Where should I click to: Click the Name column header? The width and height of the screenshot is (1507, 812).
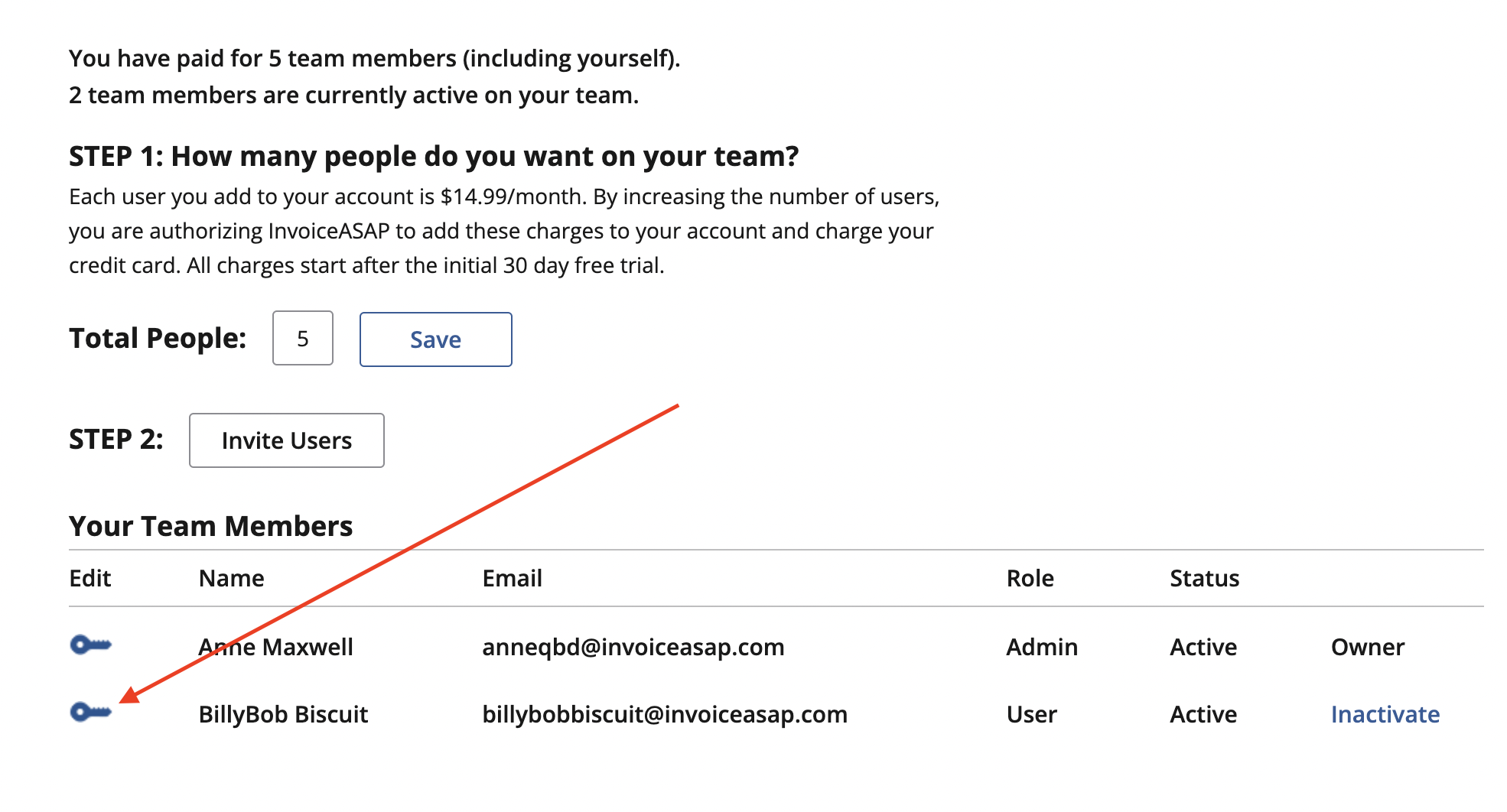point(231,579)
